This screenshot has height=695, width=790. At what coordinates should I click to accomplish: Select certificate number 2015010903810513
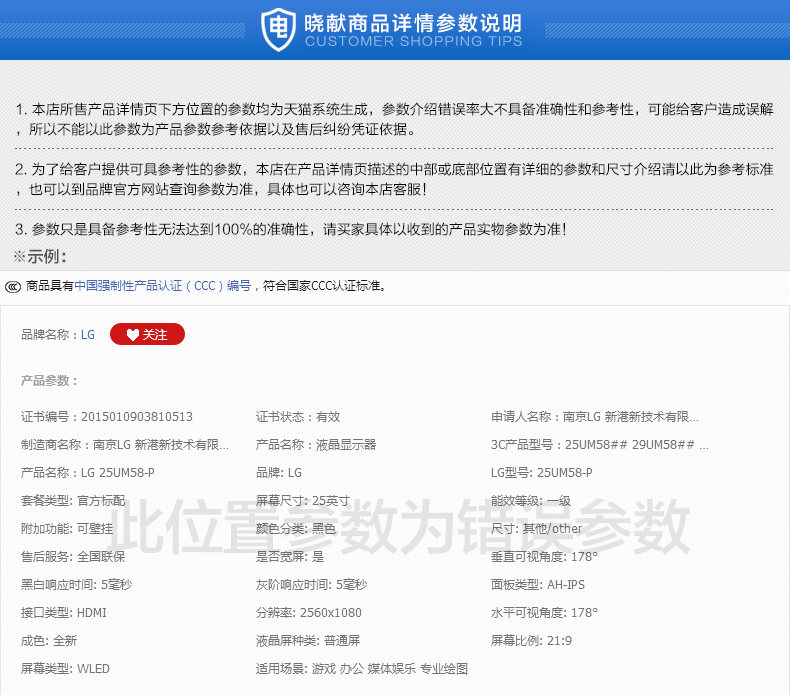pyautogui.click(x=137, y=417)
